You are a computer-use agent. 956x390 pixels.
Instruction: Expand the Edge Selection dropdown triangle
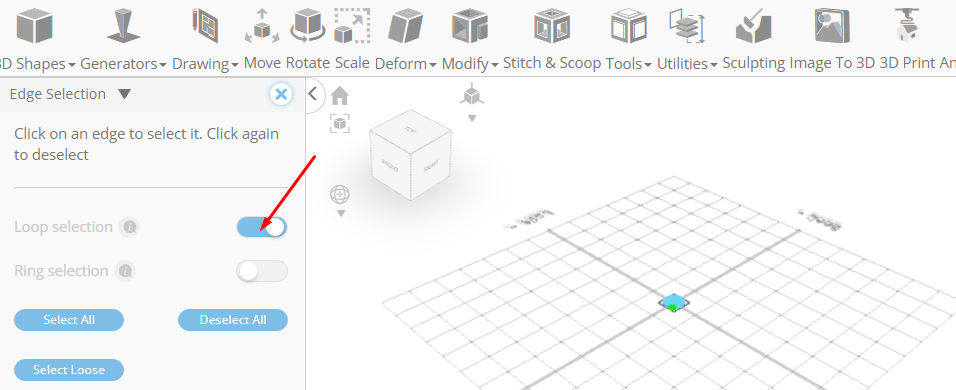point(124,94)
